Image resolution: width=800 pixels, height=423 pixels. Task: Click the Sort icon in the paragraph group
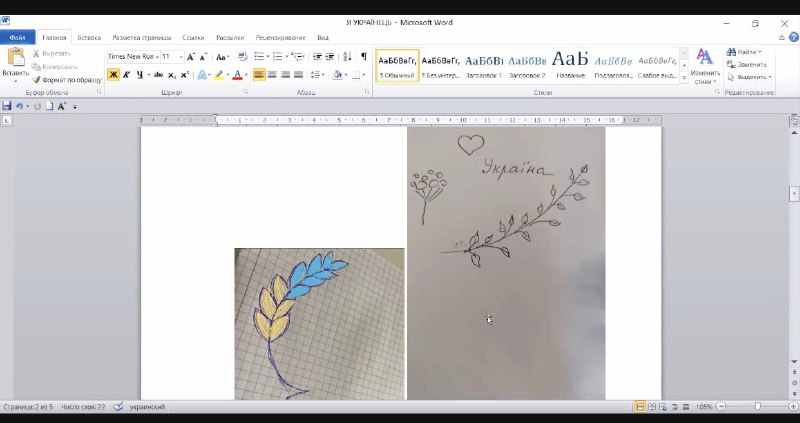click(x=347, y=57)
